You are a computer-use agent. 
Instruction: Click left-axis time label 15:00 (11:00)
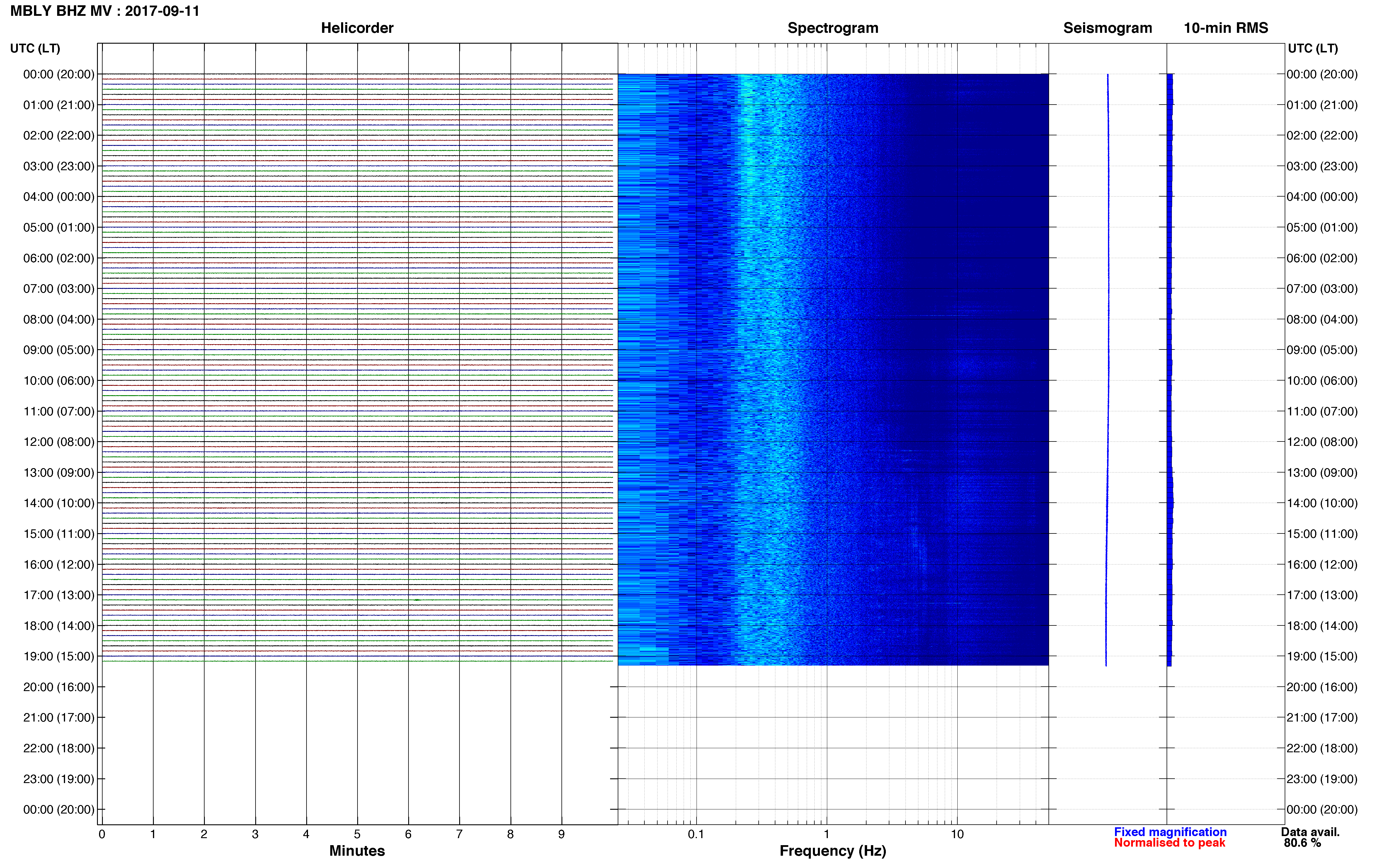59,534
